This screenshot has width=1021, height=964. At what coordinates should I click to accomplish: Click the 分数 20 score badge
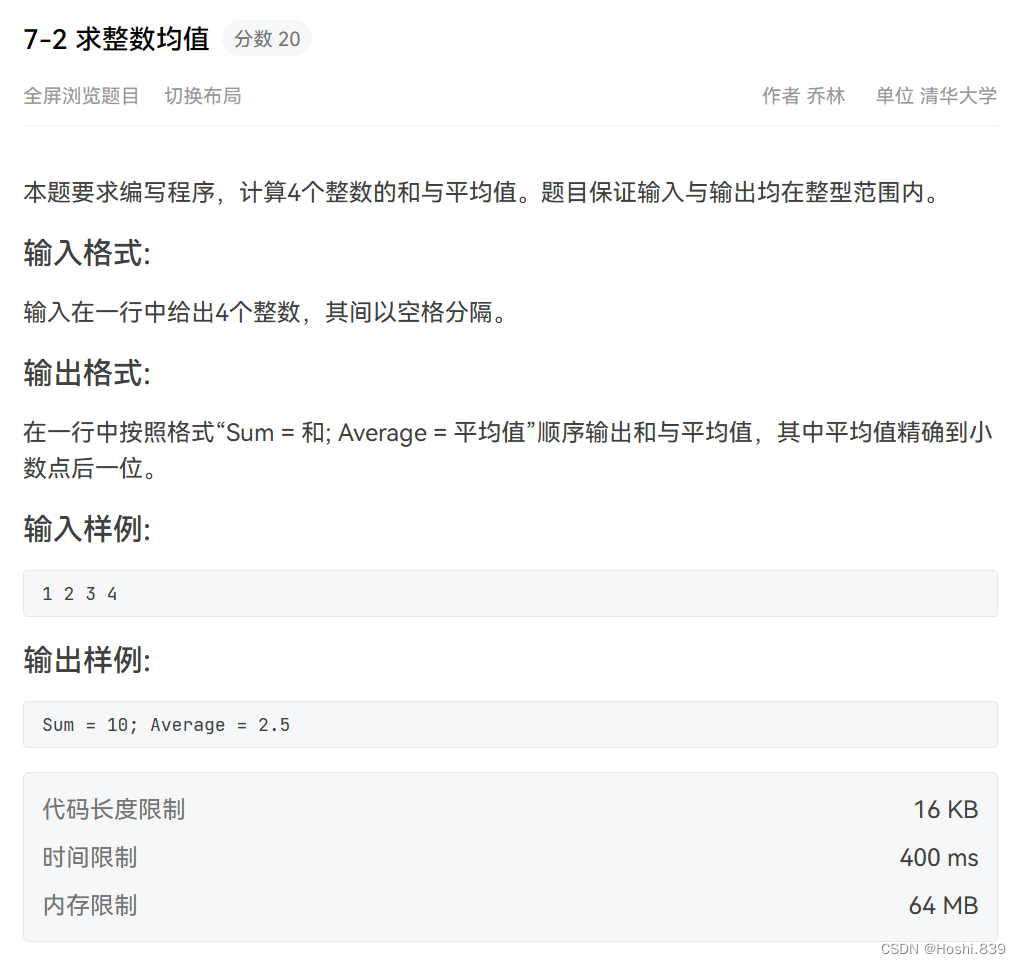point(266,38)
